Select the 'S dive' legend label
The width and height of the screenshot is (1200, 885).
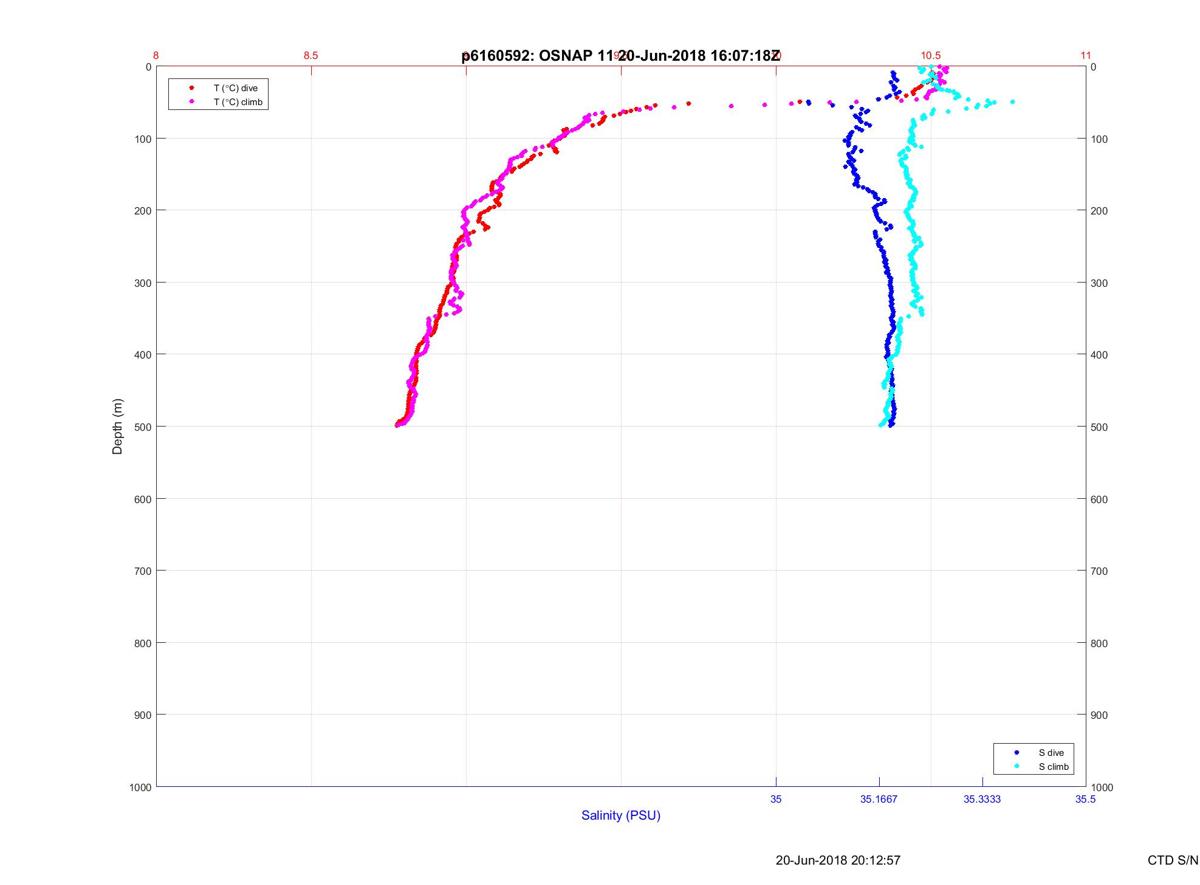(x=1051, y=752)
